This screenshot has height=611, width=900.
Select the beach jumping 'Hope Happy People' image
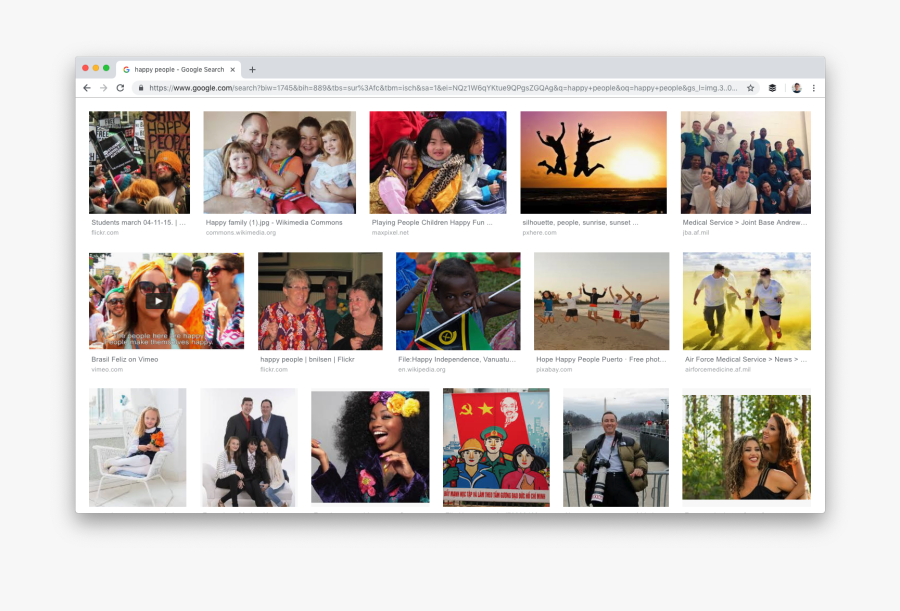tap(601, 300)
